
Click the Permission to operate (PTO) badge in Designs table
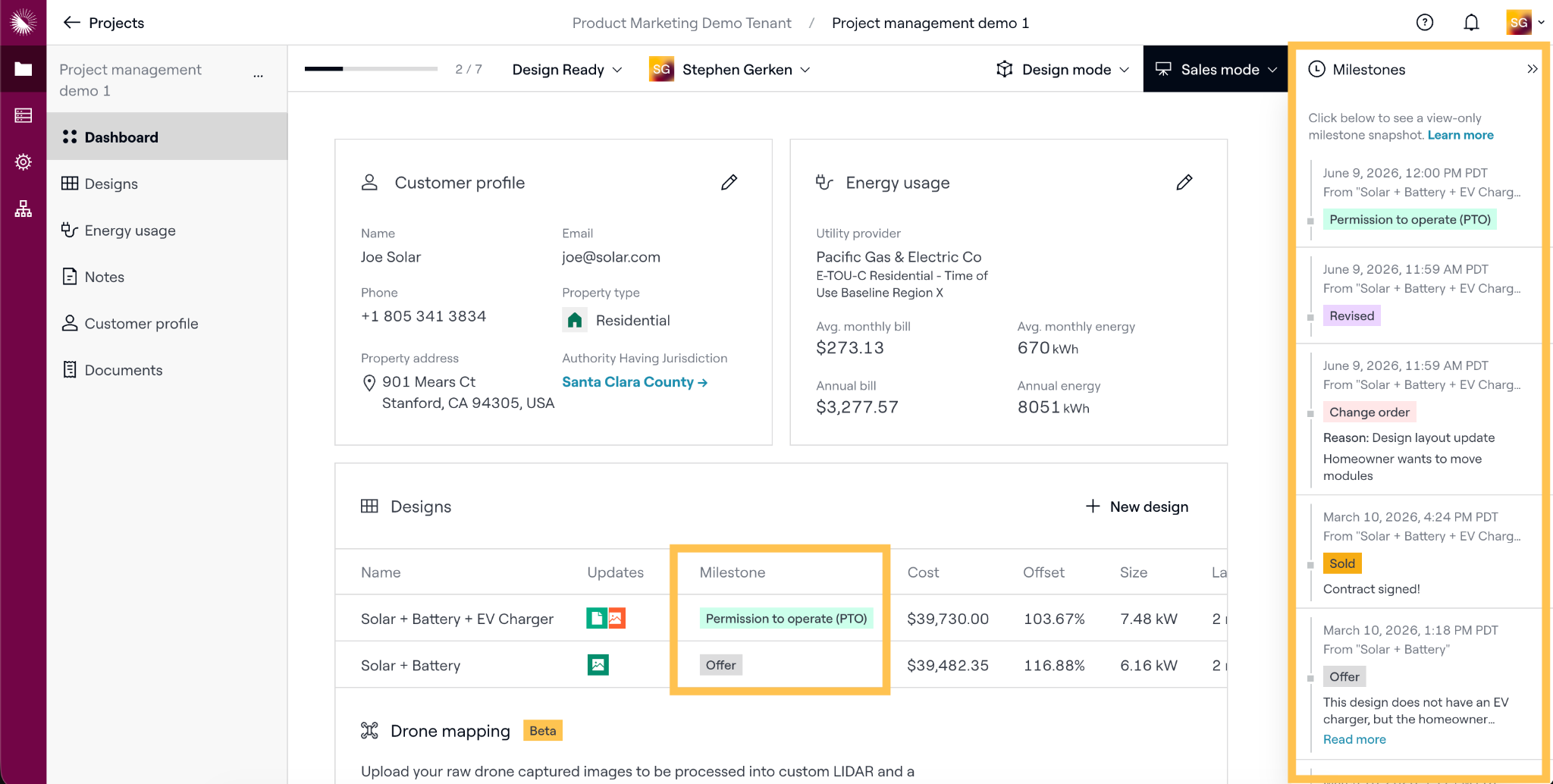click(786, 619)
